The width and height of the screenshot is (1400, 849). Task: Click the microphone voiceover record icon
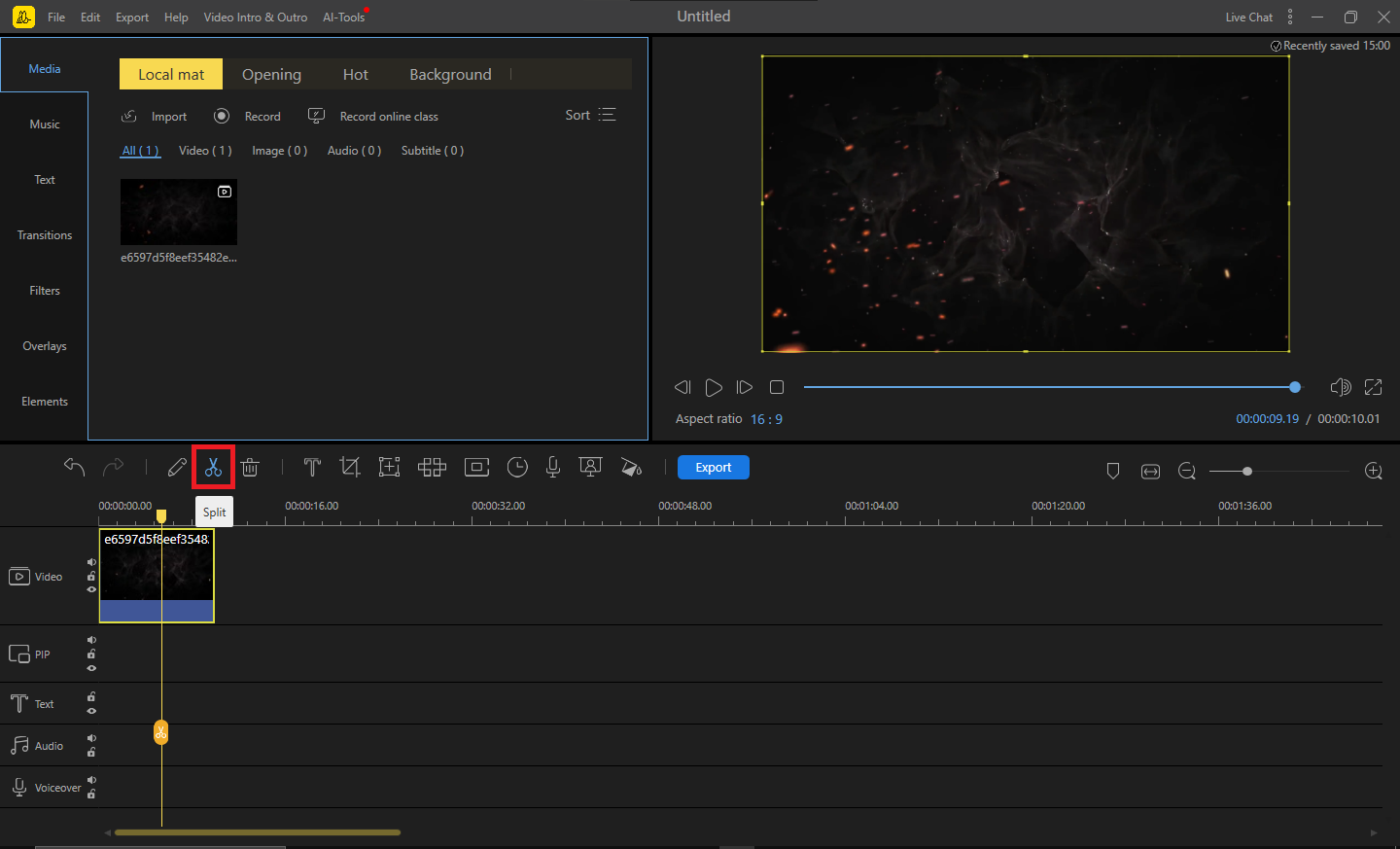point(553,468)
